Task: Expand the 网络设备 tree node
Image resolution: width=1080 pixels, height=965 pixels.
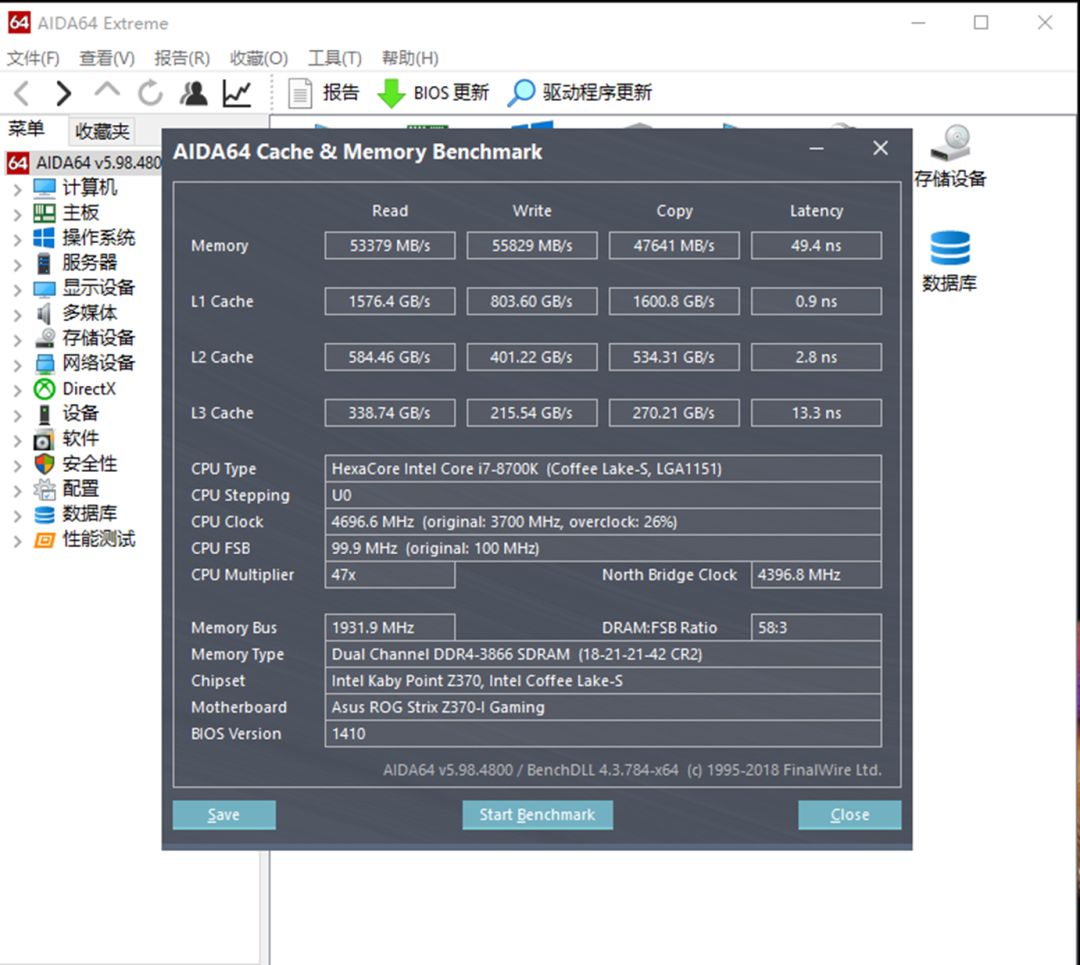Action: click(x=17, y=365)
